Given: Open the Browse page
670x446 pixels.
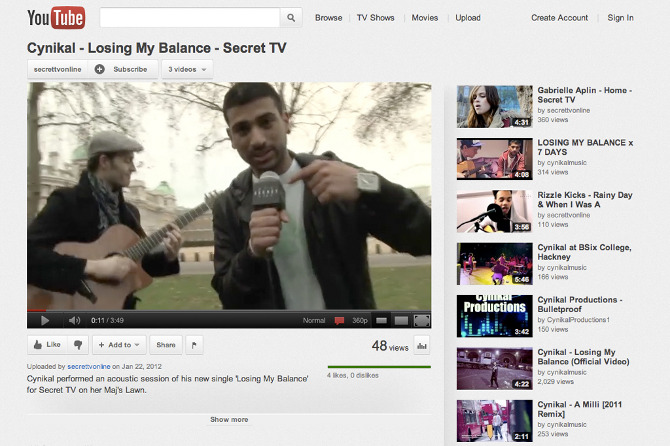Looking at the screenshot, I should [x=329, y=18].
